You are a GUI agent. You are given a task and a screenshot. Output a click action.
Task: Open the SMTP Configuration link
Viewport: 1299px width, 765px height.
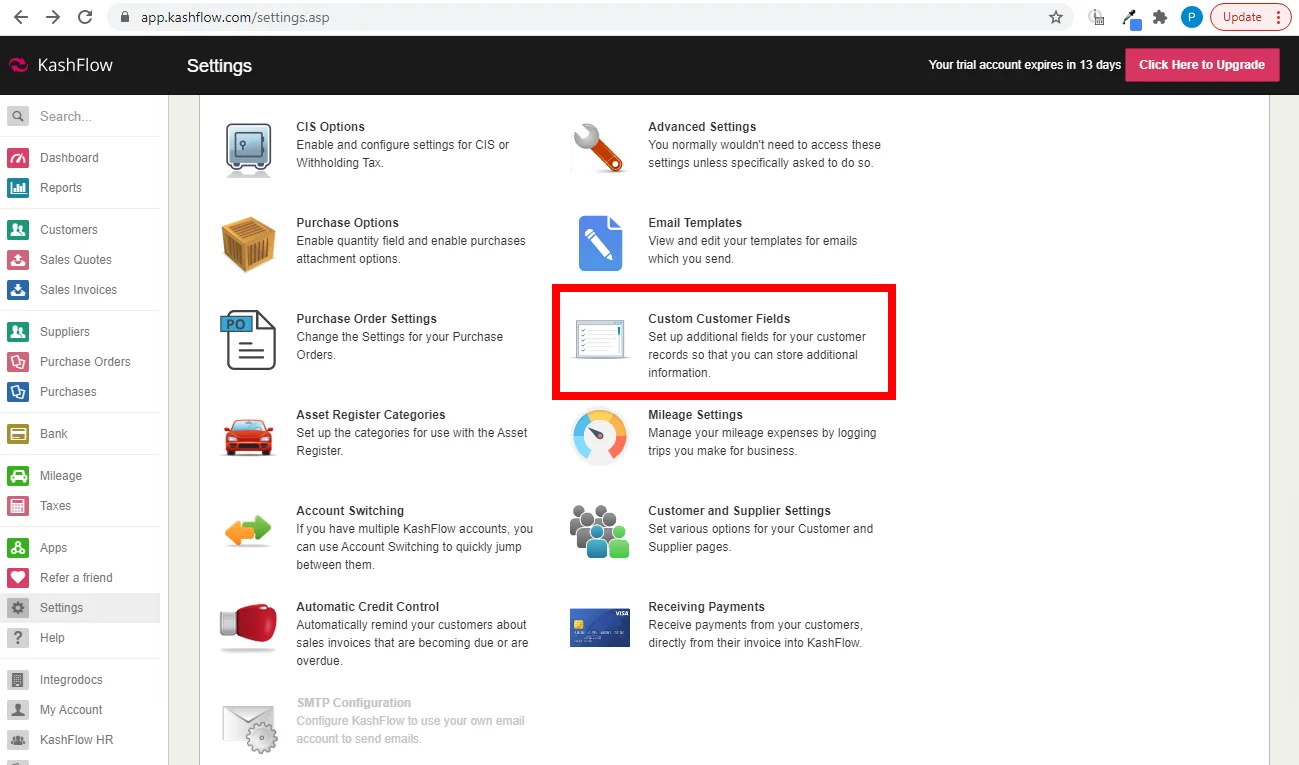(354, 703)
